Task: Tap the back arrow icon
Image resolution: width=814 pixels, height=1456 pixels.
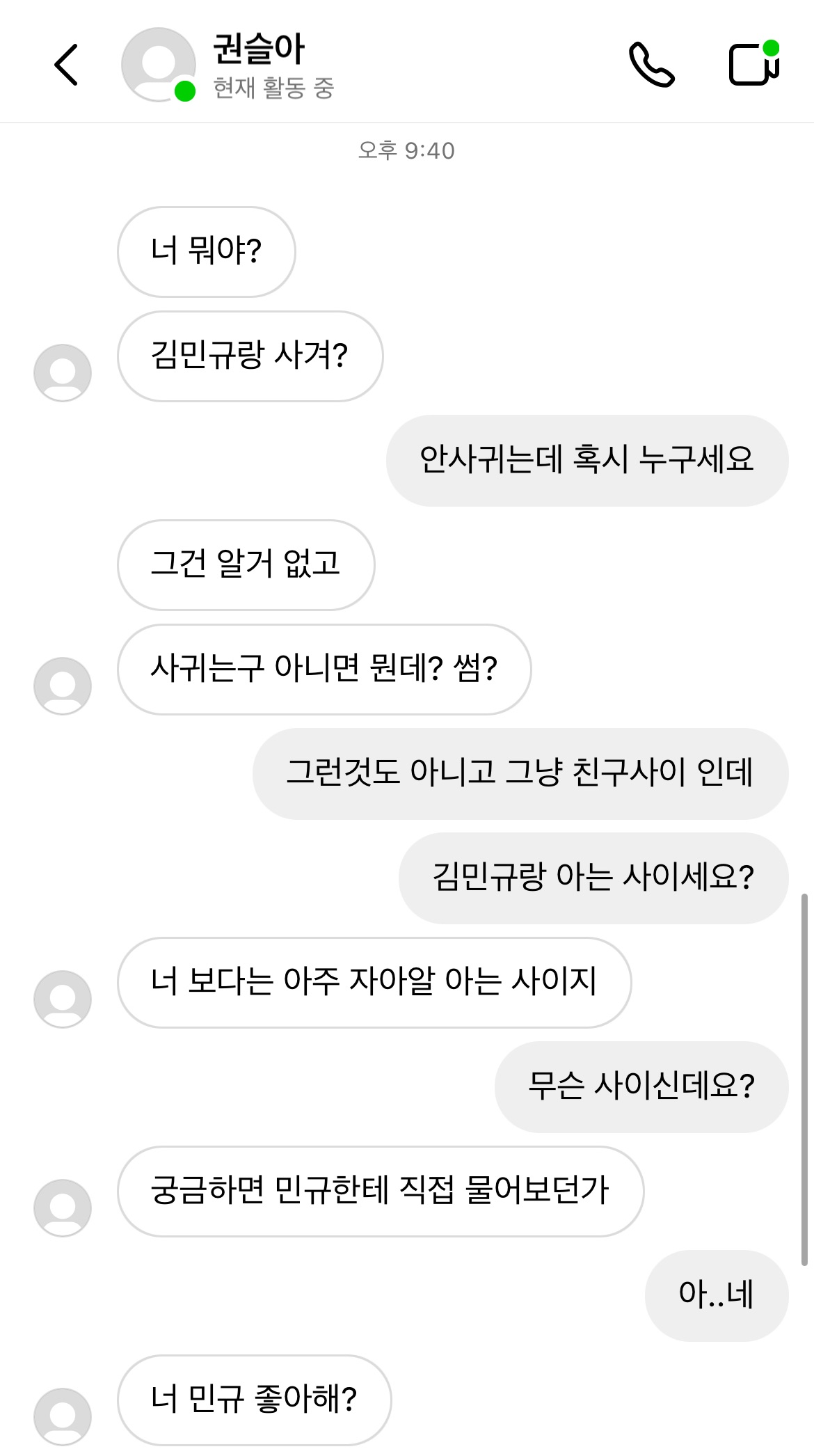Action: tap(67, 65)
